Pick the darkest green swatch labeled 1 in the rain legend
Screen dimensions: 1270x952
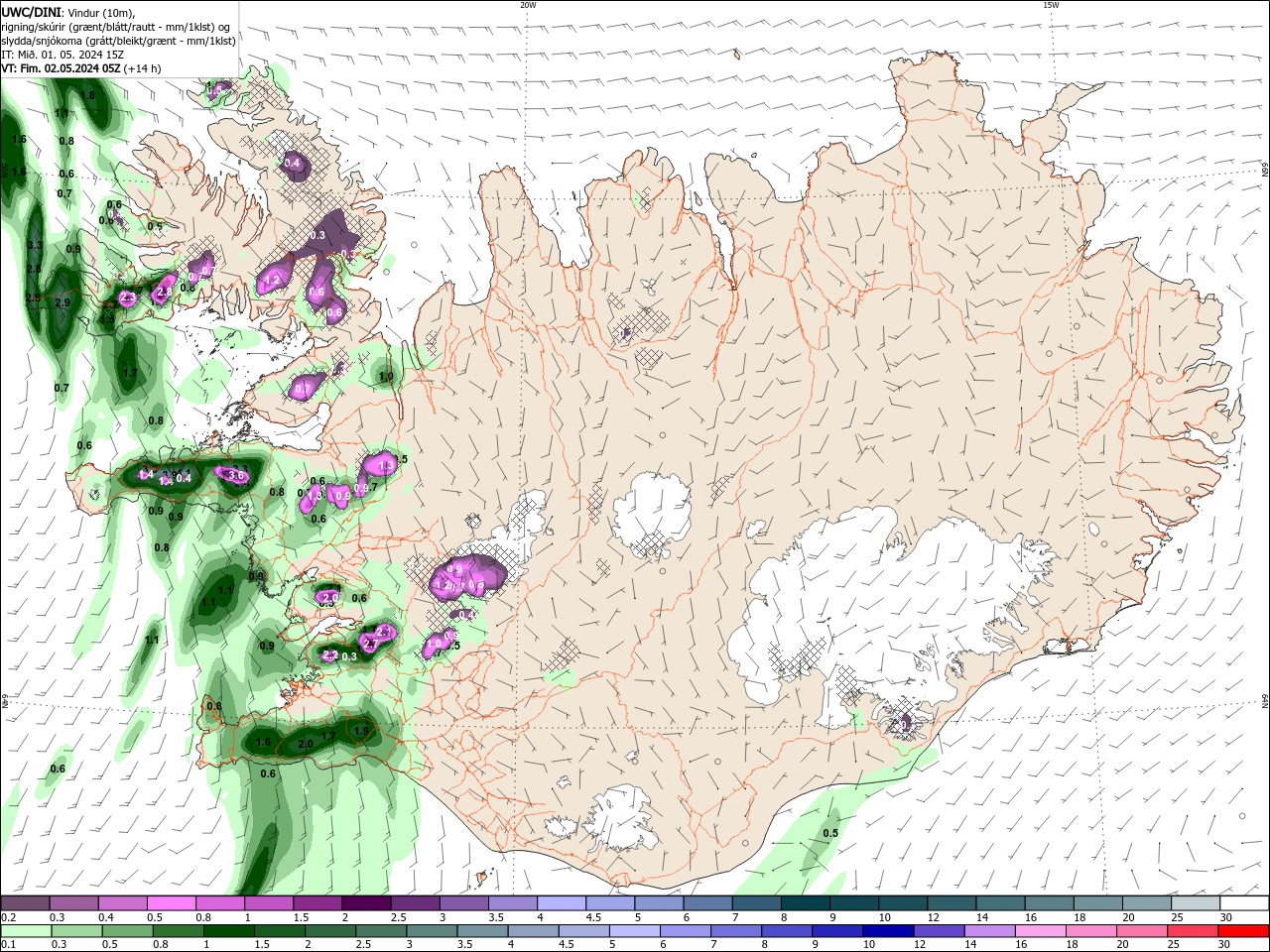pyautogui.click(x=228, y=931)
